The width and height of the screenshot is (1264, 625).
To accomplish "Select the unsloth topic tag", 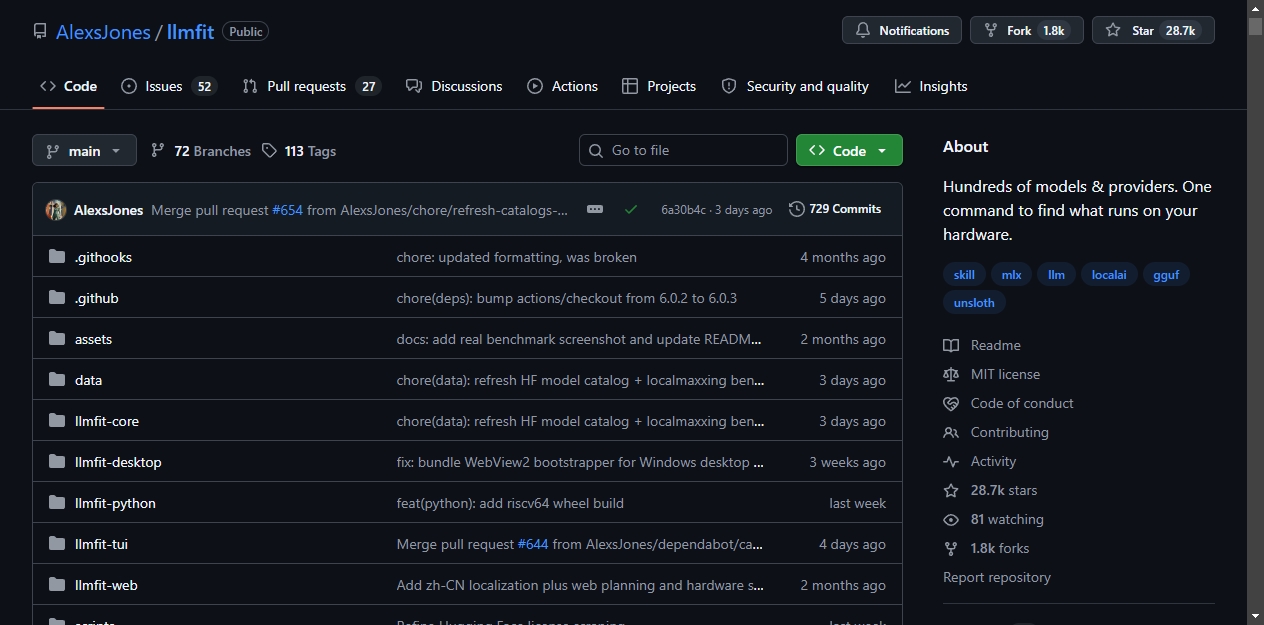I will (974, 302).
